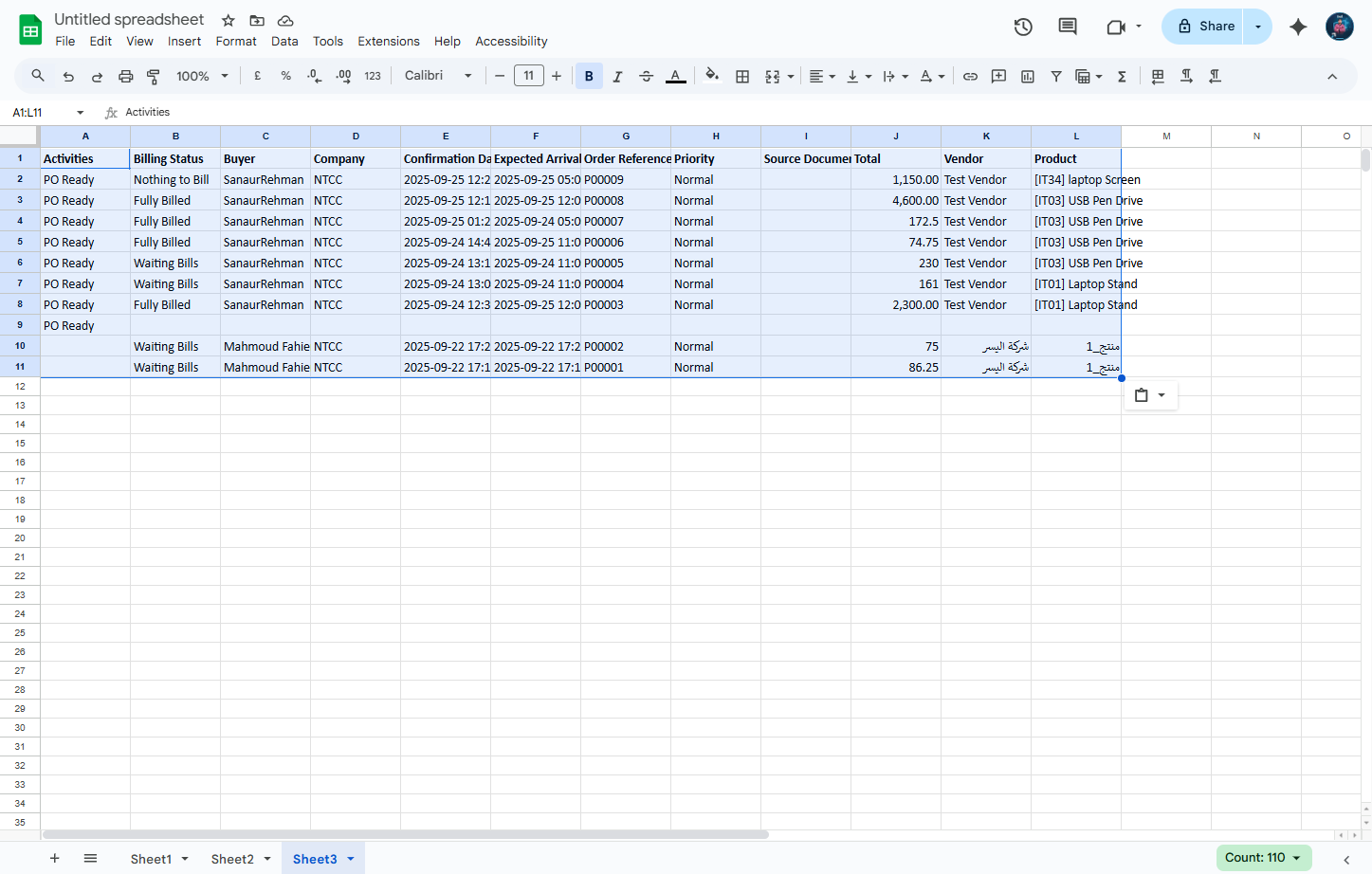This screenshot has width=1372, height=874.
Task: Open the Text color picker
Action: 675,77
